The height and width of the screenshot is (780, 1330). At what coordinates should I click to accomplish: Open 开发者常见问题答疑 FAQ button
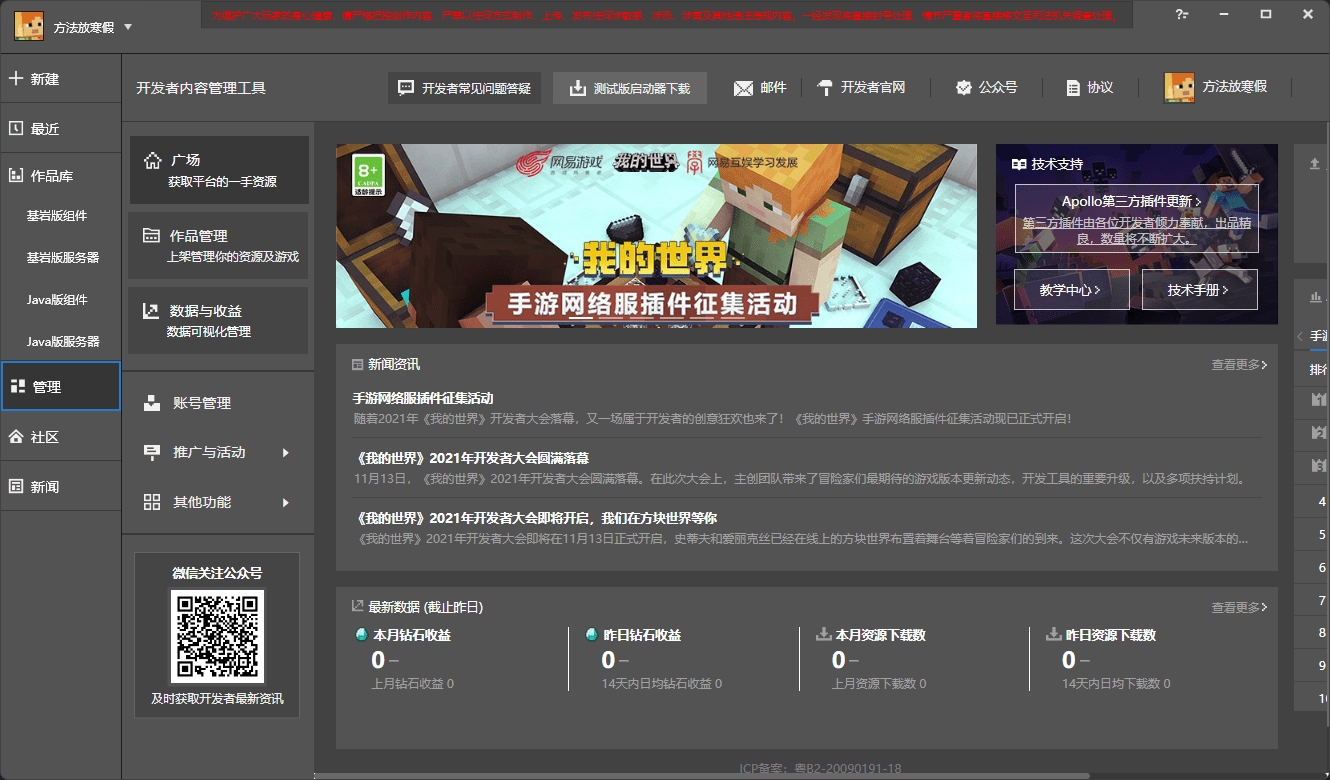(464, 88)
